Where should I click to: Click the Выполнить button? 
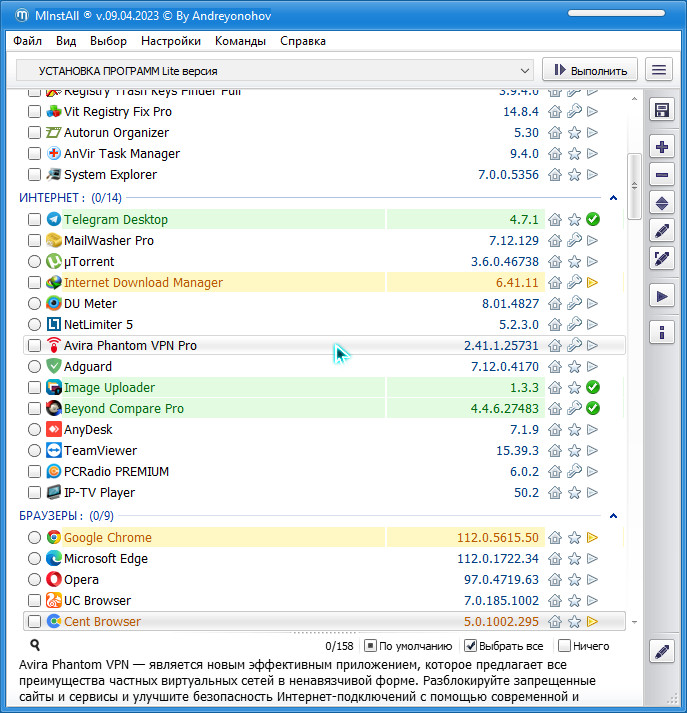coord(590,70)
